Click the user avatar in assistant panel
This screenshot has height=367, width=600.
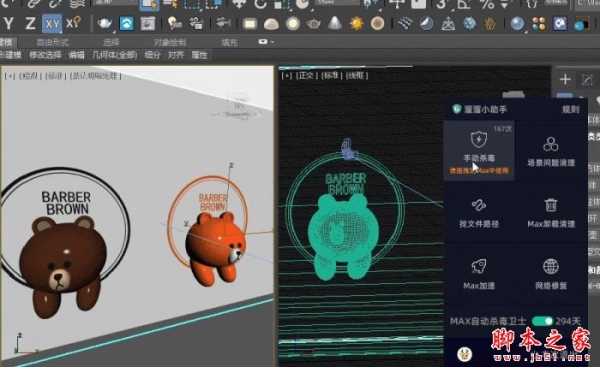464,354
